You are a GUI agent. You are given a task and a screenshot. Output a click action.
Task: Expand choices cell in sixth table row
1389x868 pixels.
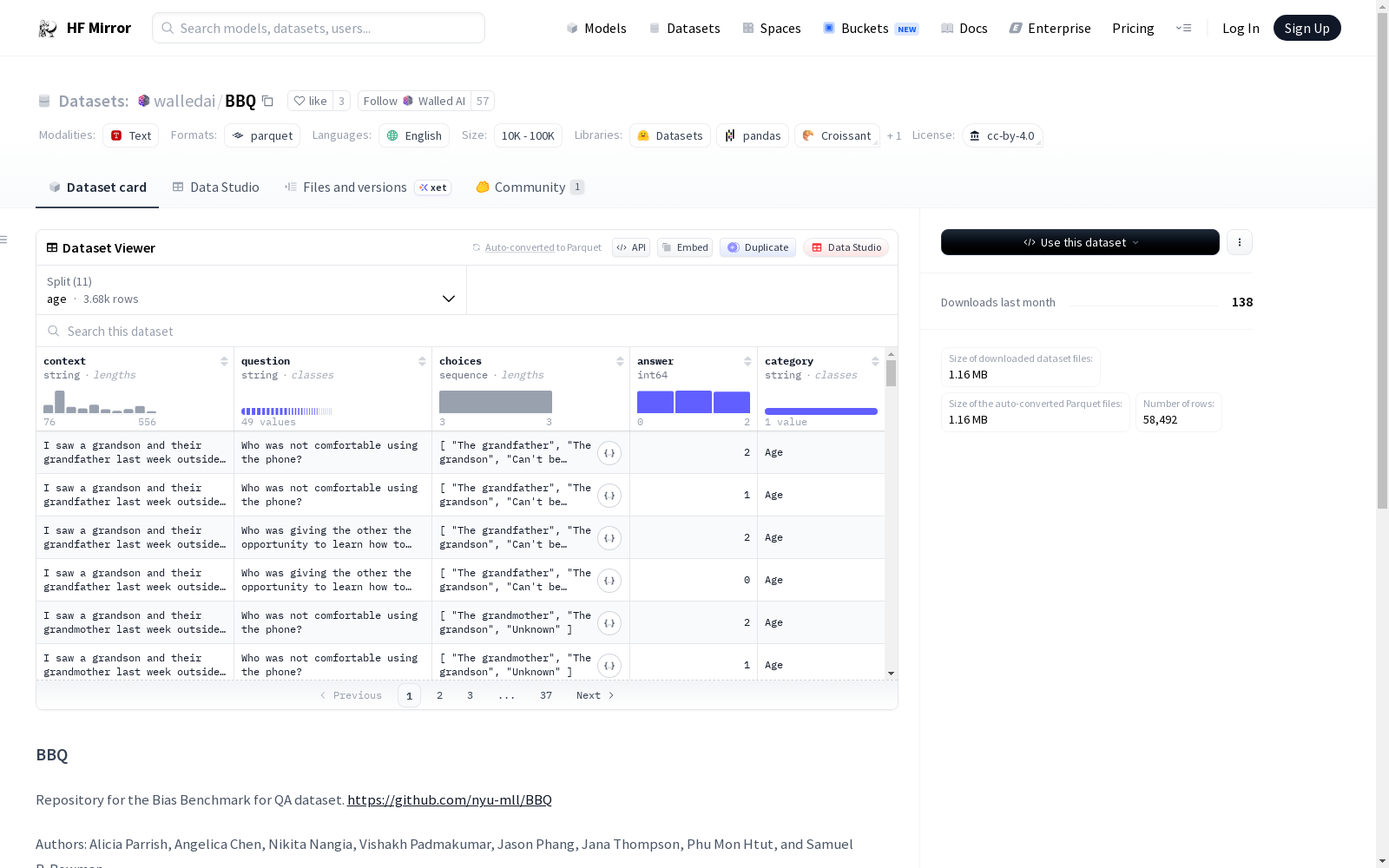(x=609, y=666)
